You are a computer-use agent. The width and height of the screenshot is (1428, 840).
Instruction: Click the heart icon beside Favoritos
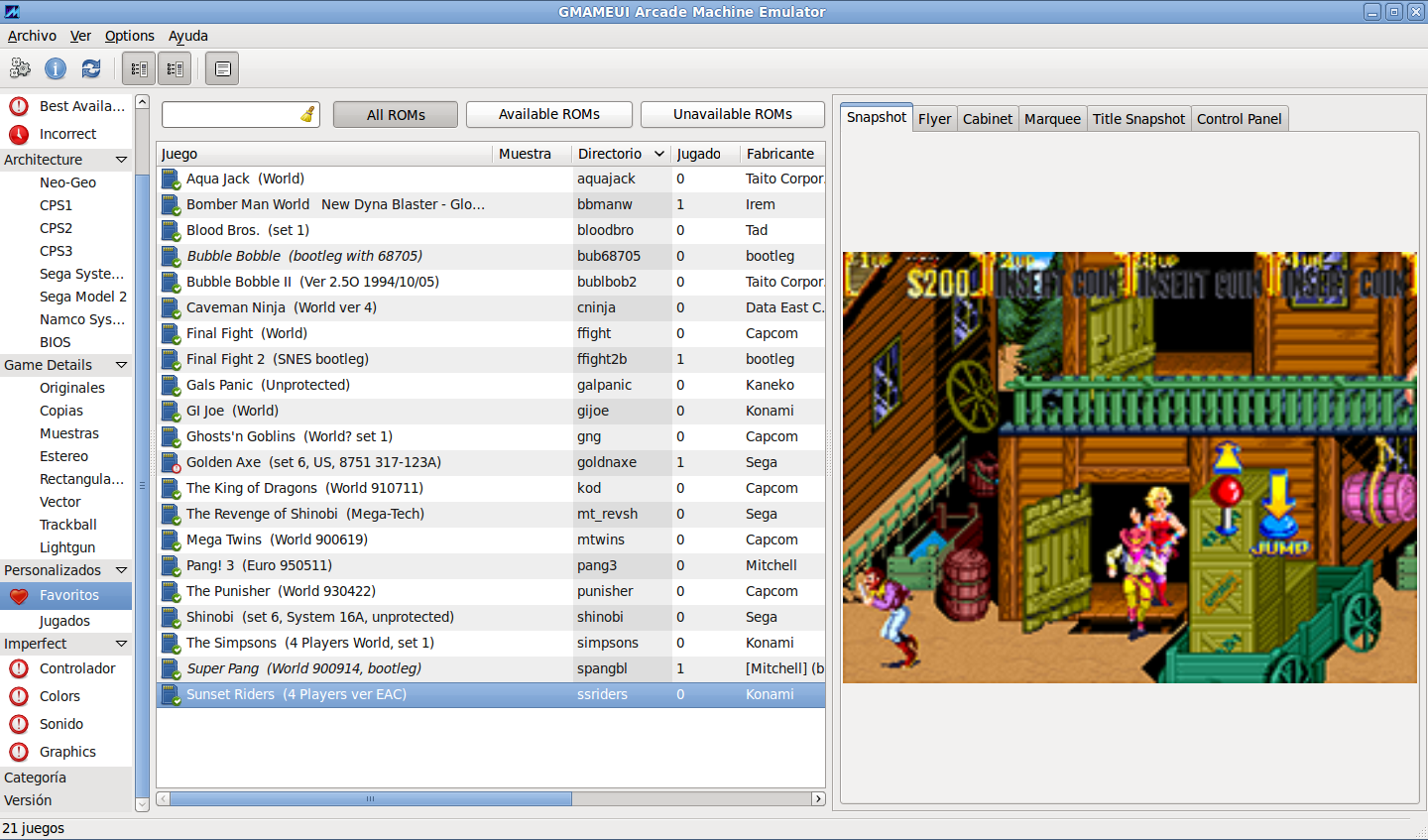click(19, 596)
